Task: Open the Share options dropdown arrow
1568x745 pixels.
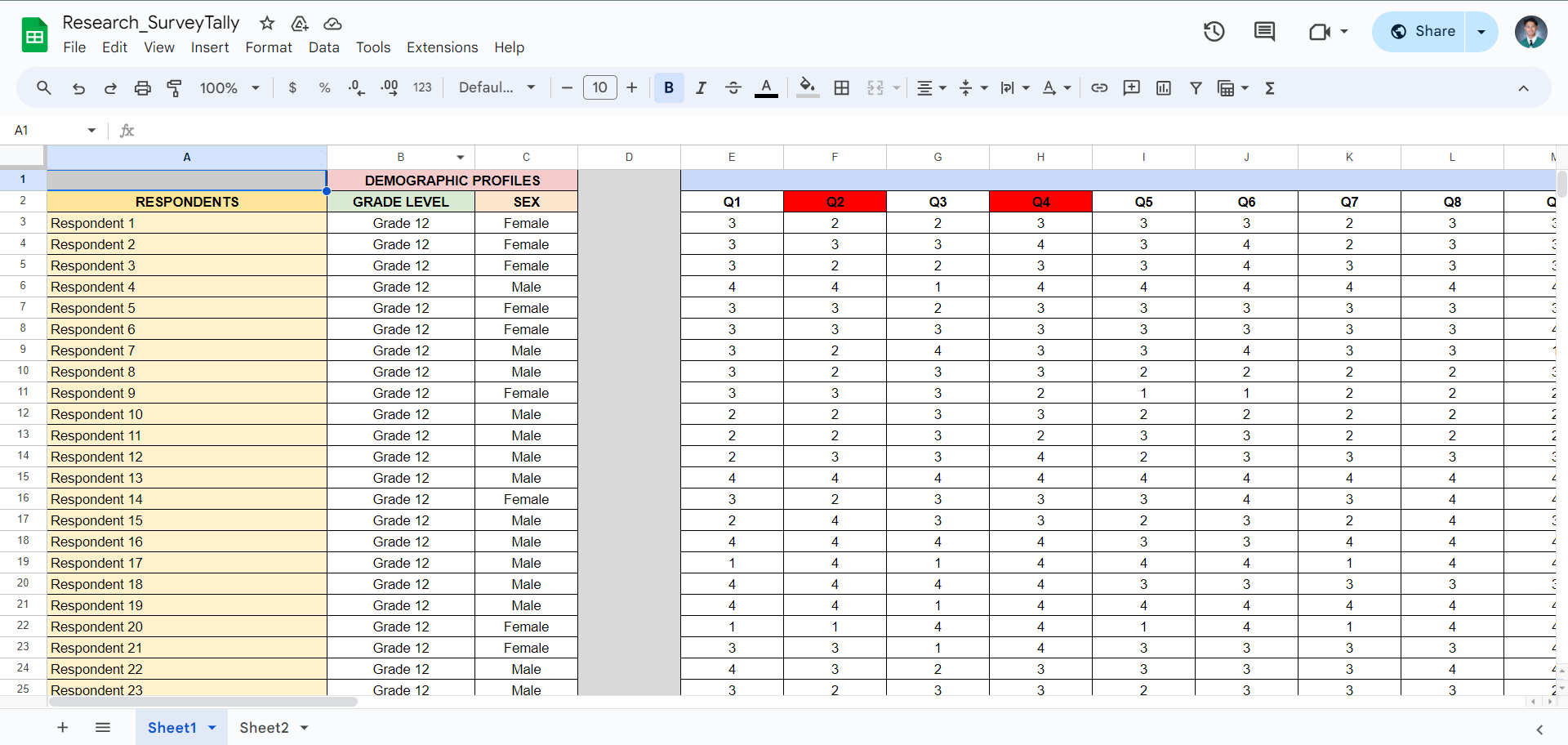Action: click(1481, 32)
